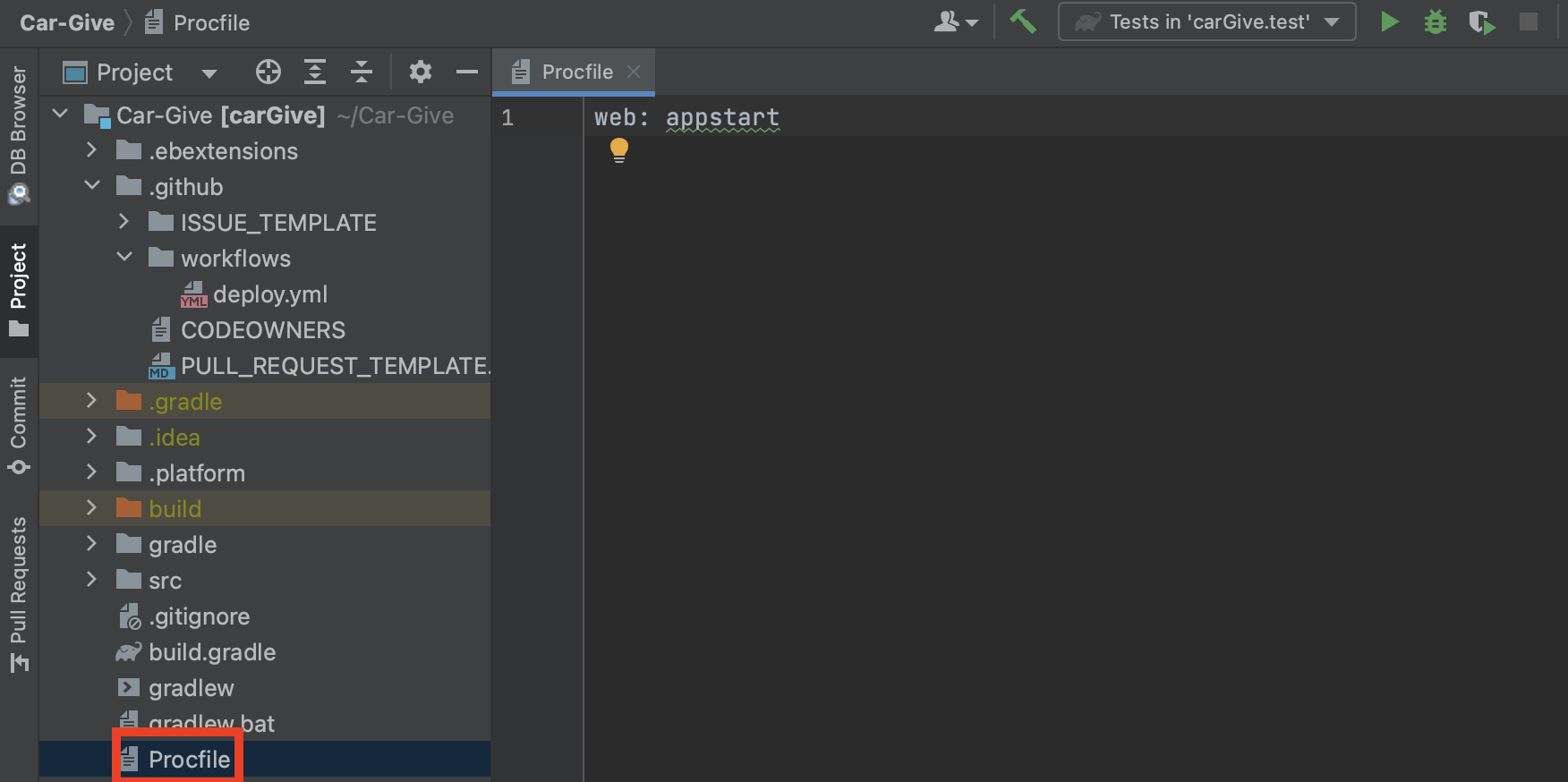Click line number 1 in gutter
The image size is (1568, 782).
[x=507, y=117]
